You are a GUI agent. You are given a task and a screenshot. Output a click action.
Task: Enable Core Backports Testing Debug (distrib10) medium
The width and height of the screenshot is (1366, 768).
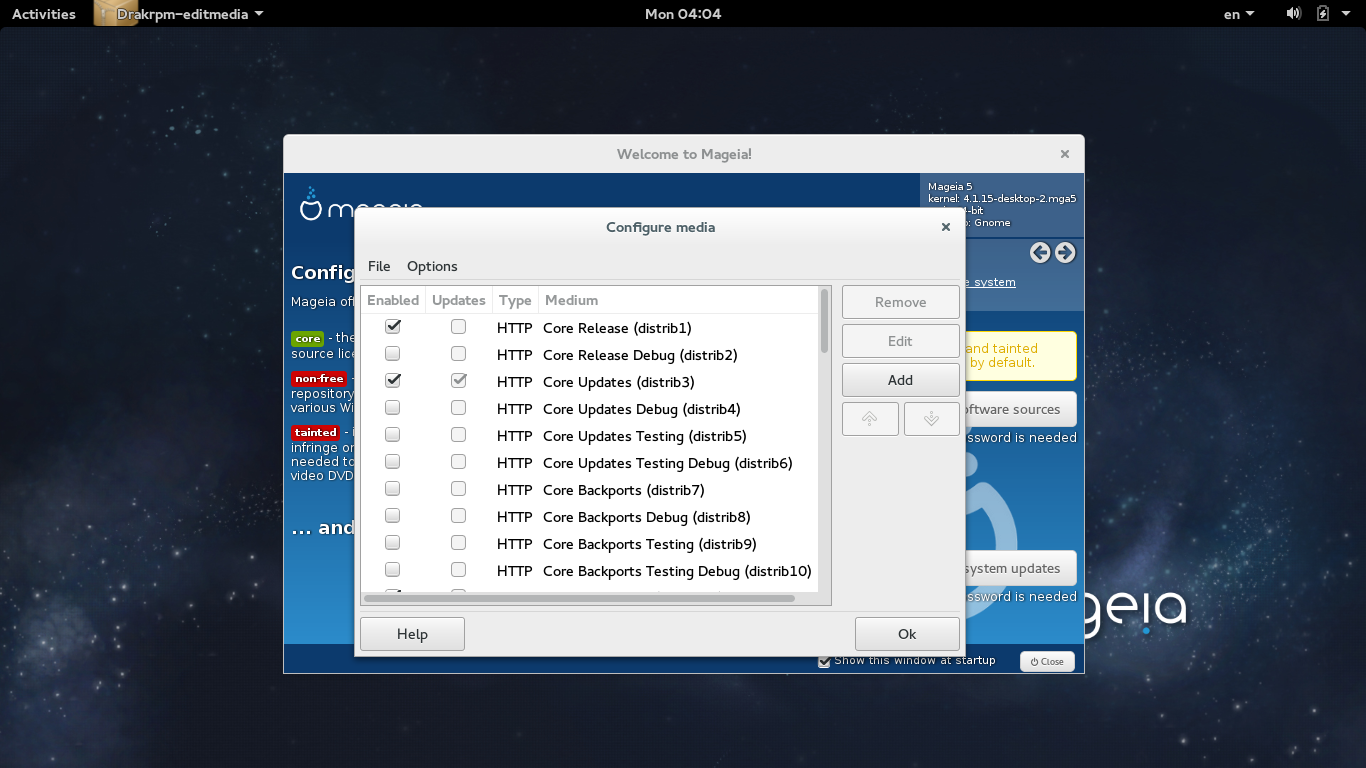click(393, 570)
